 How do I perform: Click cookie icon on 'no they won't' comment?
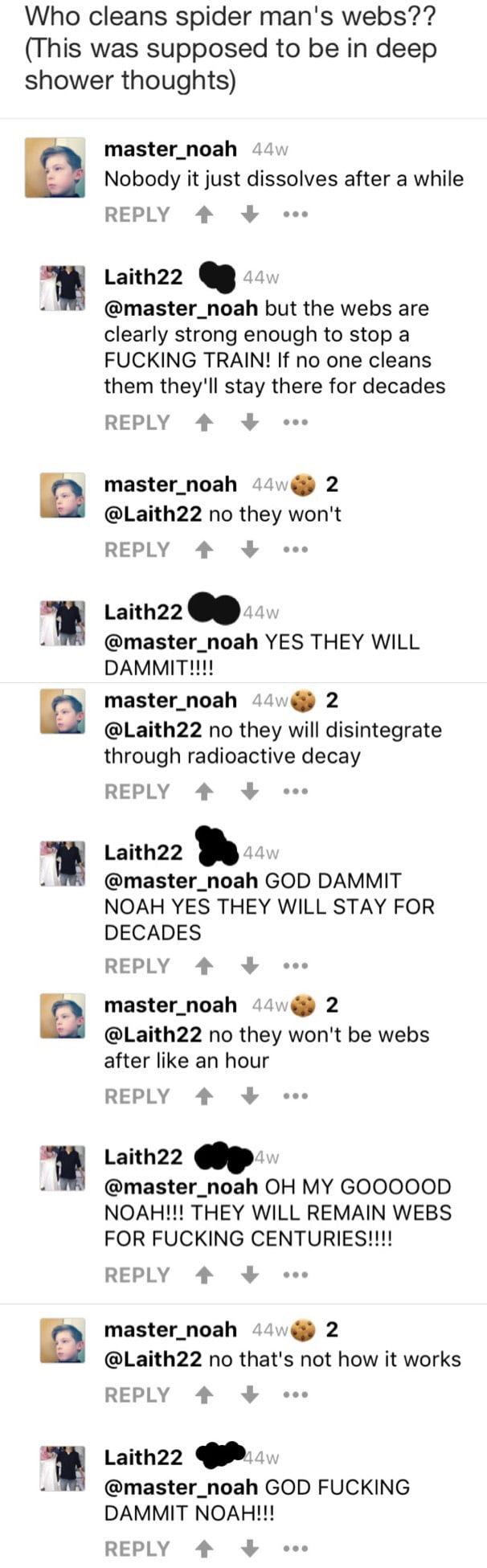coord(304,485)
